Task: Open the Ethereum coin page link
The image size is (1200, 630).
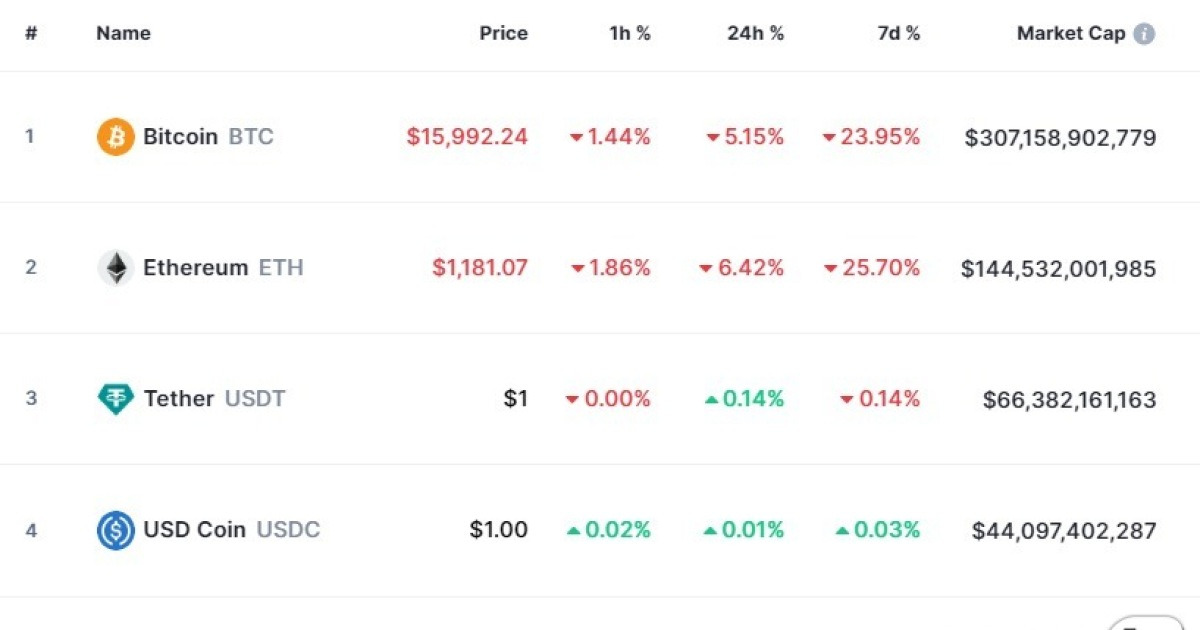Action: tap(195, 268)
